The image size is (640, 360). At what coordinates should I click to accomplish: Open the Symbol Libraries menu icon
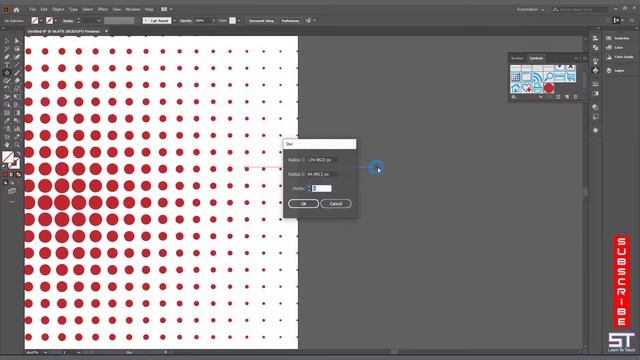pyautogui.click(x=514, y=97)
